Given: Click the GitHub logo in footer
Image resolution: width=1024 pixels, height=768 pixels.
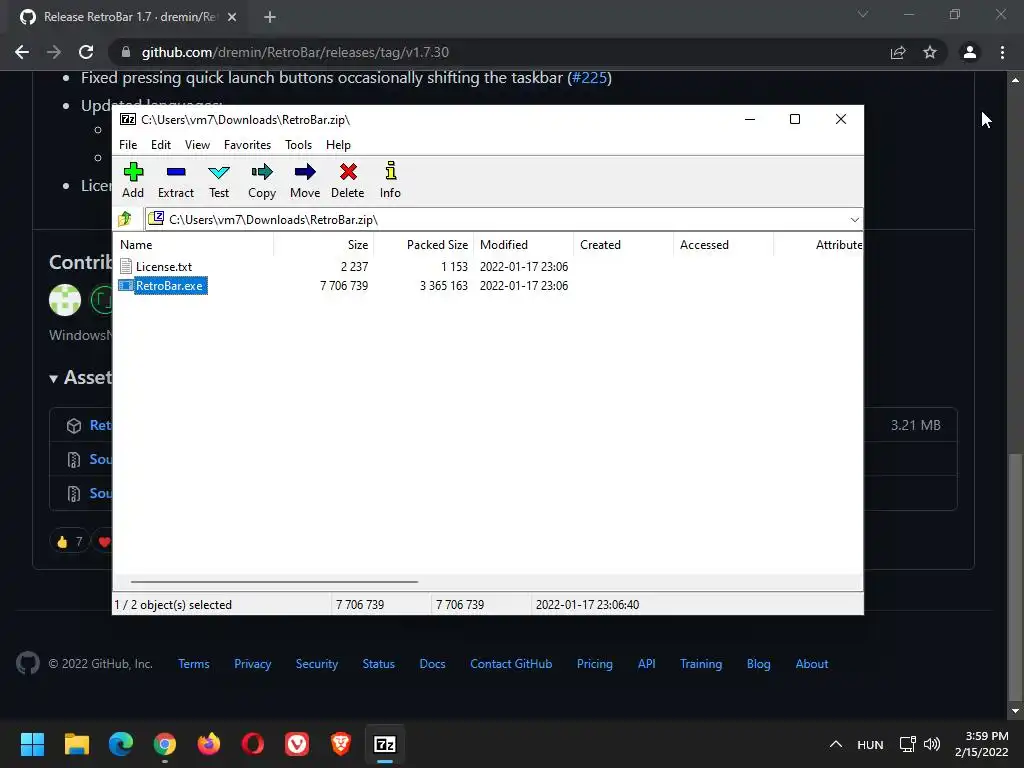Looking at the screenshot, I should 27,664.
